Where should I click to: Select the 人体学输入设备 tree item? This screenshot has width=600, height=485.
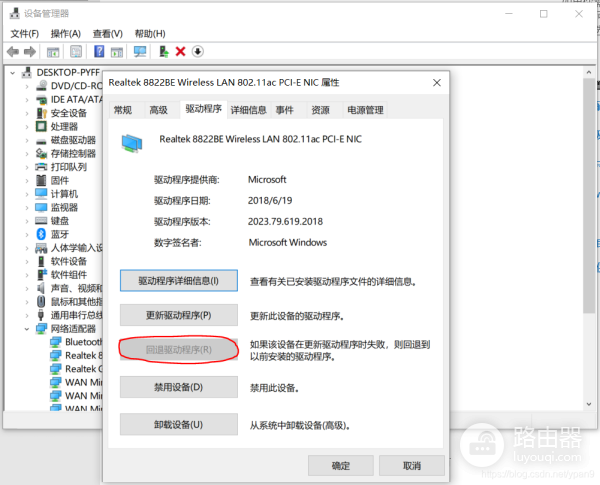(70, 248)
